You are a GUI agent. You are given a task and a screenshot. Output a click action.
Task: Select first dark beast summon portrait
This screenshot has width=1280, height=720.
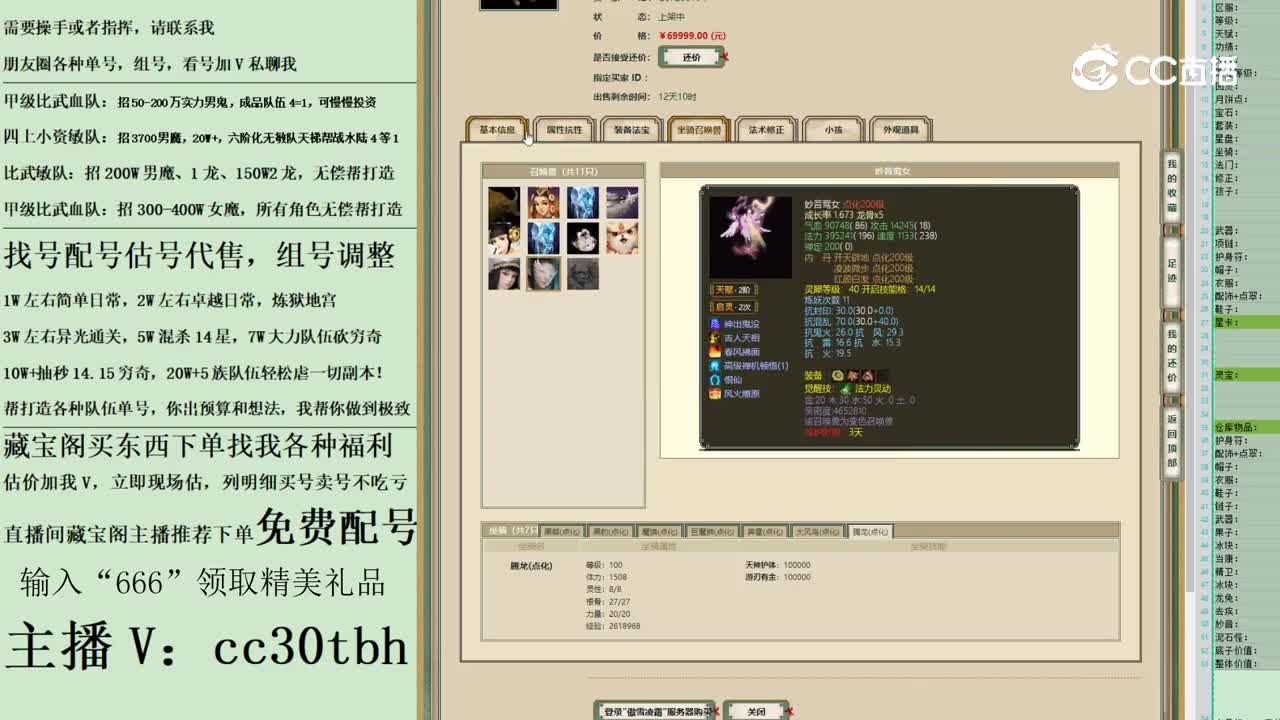[x=504, y=203]
